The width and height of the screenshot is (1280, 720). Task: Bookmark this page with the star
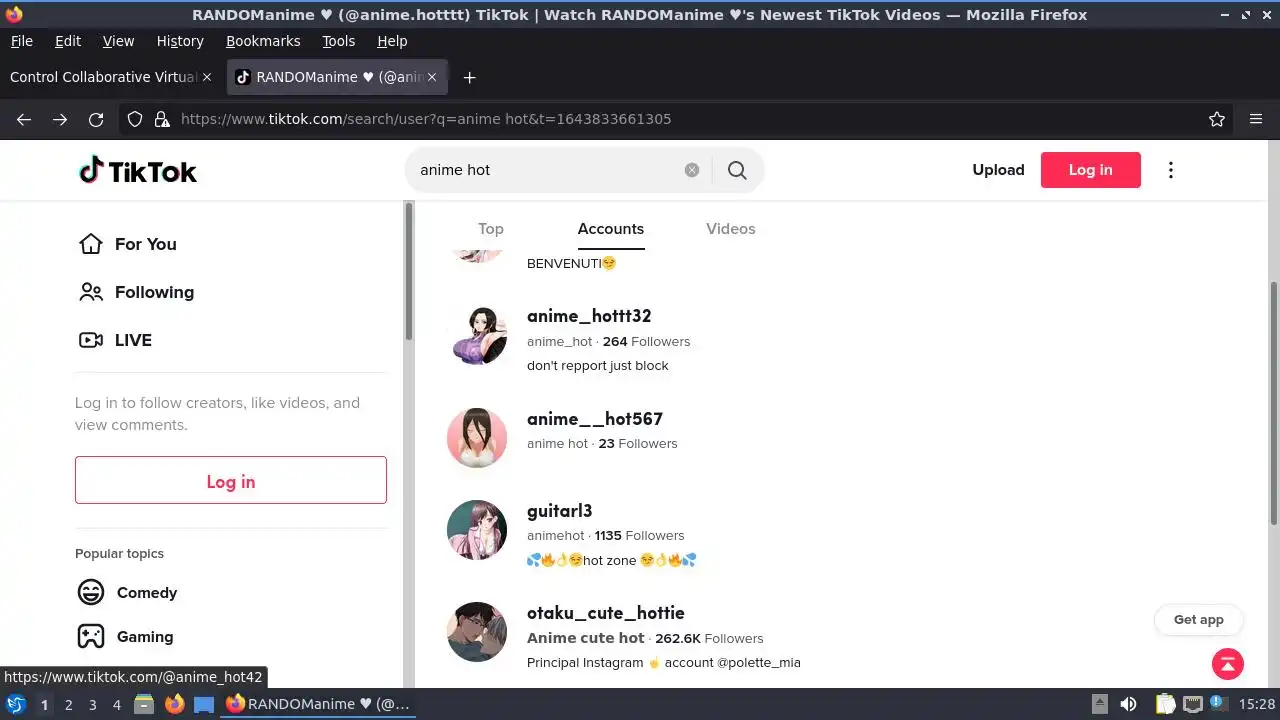1217,119
